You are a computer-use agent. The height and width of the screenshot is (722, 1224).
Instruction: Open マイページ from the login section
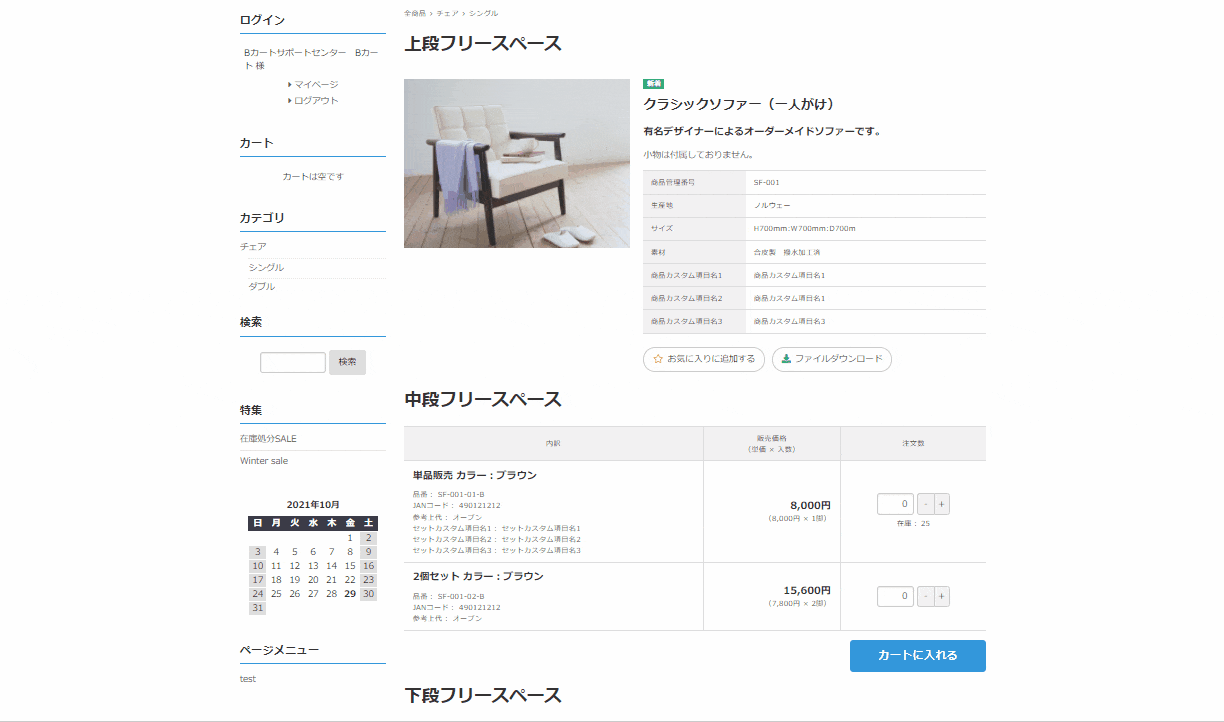coord(316,85)
